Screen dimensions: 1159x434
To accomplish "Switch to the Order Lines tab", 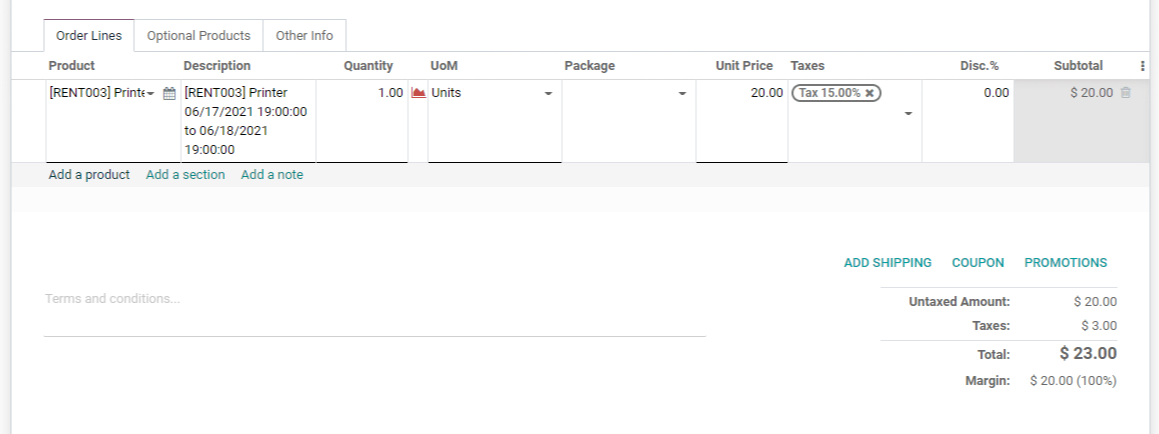I will click(89, 36).
